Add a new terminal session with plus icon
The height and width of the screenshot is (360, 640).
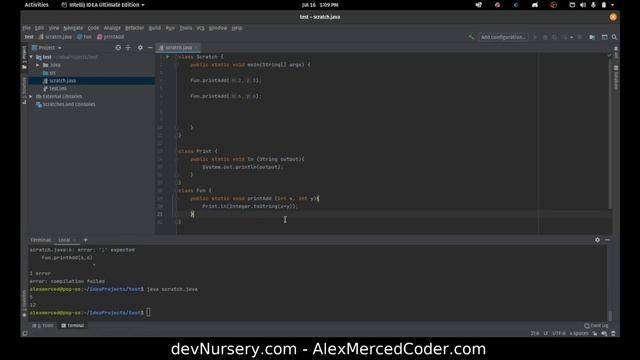click(86, 240)
